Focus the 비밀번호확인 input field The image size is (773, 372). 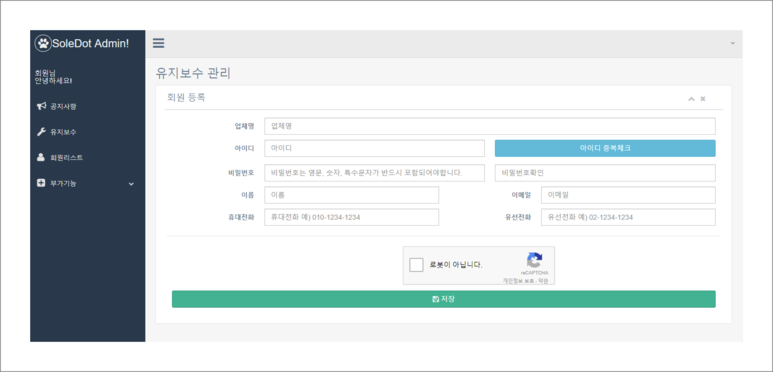[x=605, y=173]
